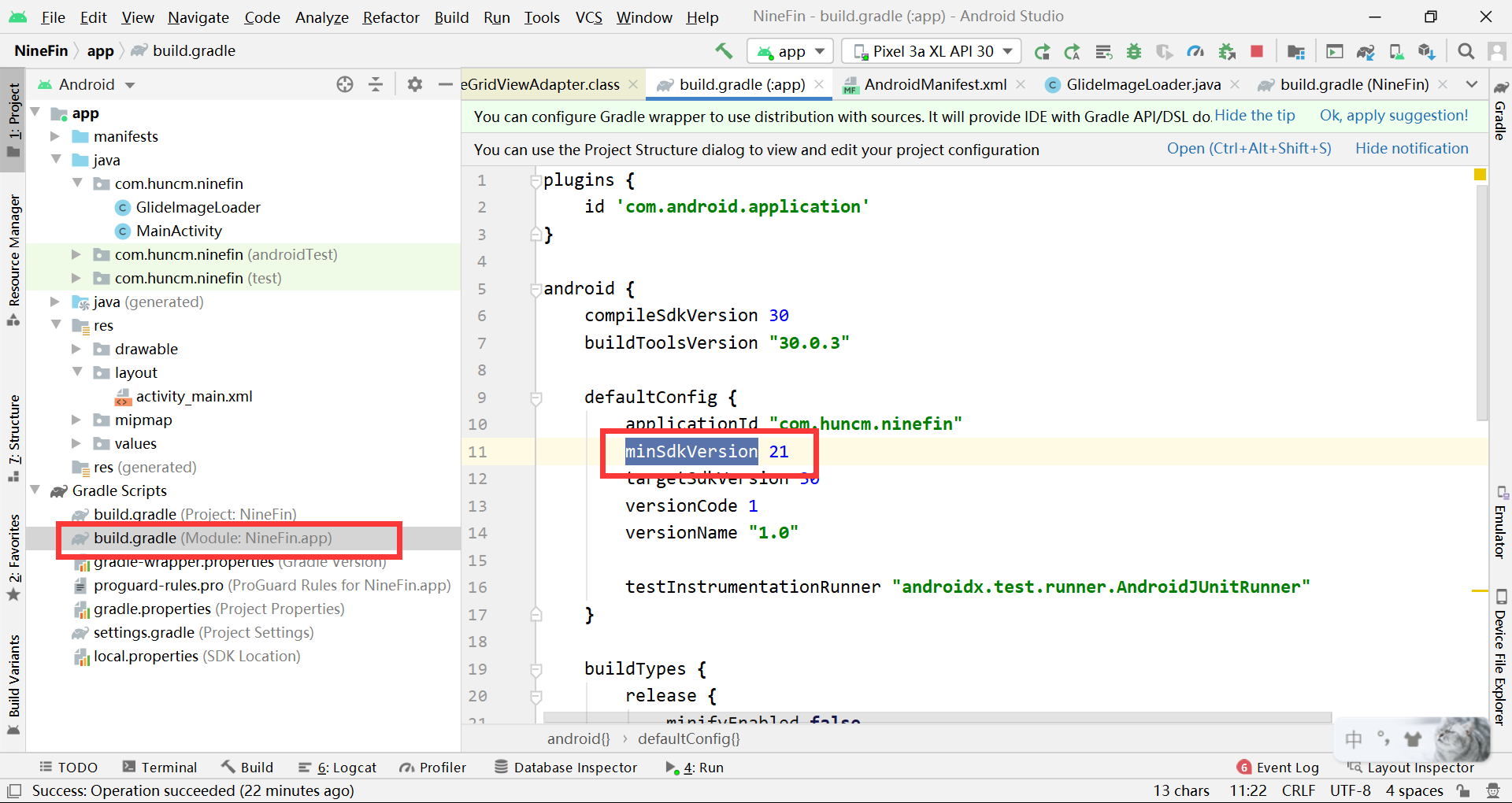Switch to AndroidManifest.xml tab
1512x803 pixels.
click(x=934, y=84)
